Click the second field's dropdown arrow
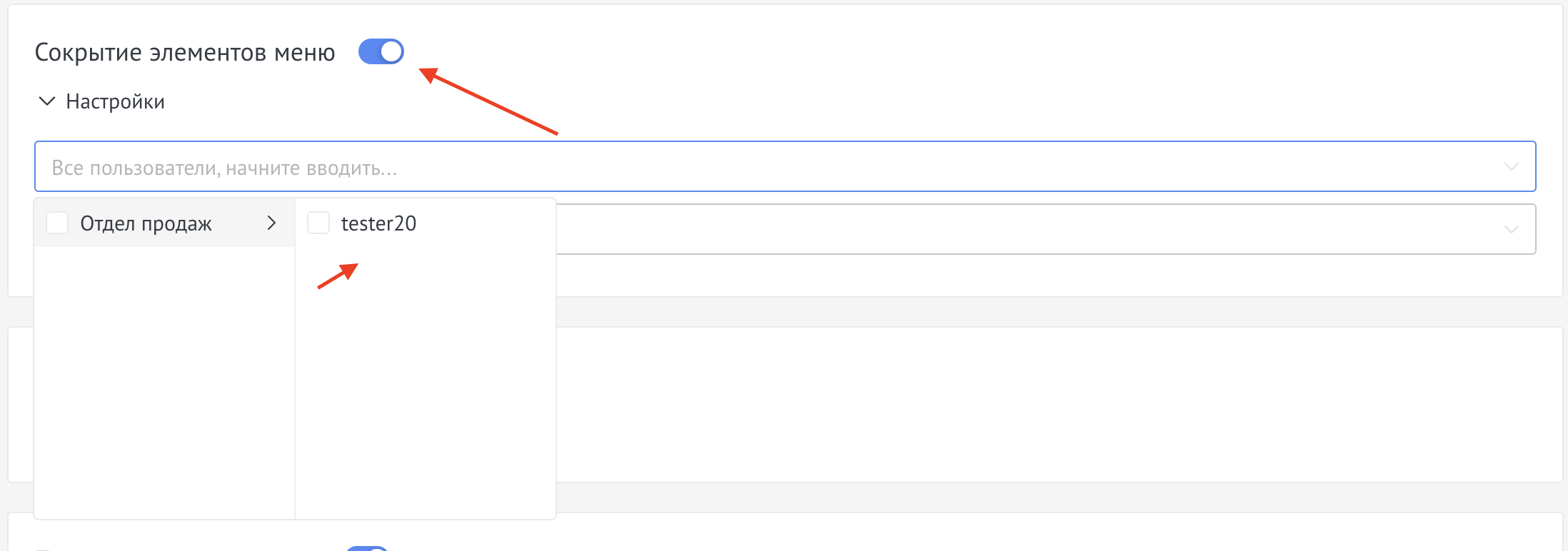Viewport: 1568px width, 551px height. click(1511, 229)
